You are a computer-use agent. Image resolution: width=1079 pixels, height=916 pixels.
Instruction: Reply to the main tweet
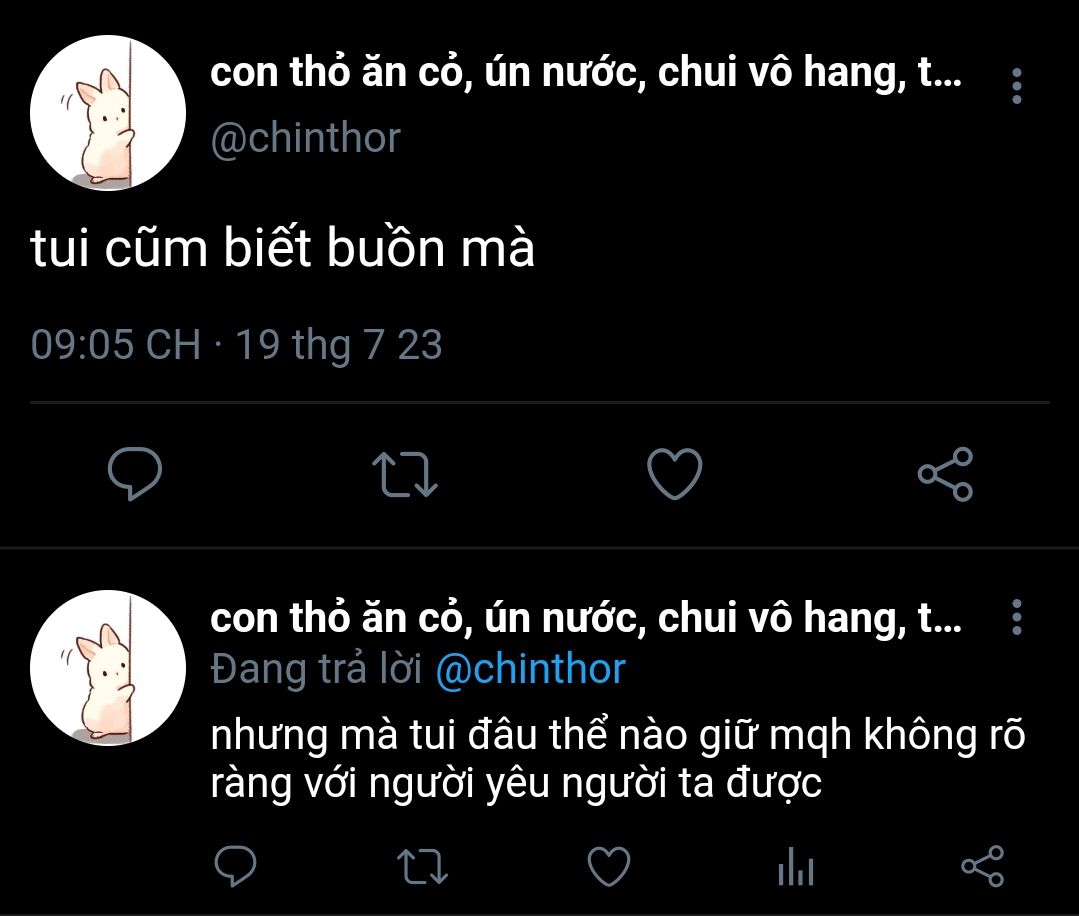(135, 473)
